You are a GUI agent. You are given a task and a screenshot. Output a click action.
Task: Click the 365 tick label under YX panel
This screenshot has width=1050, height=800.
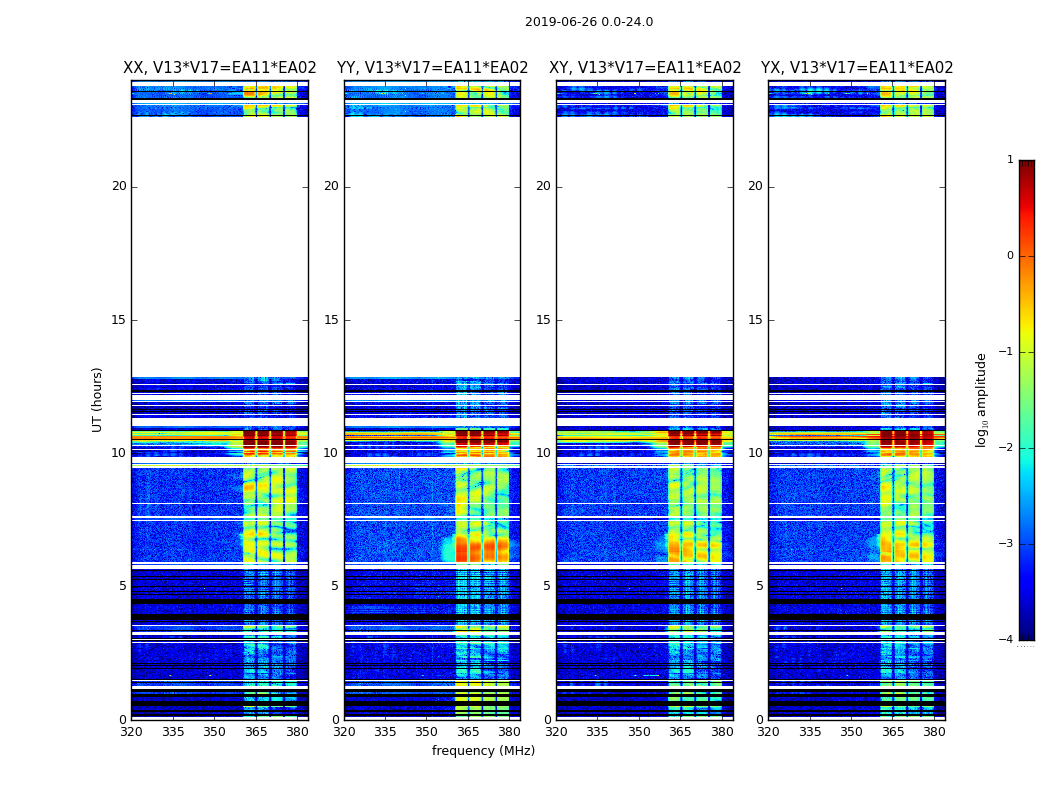click(x=893, y=732)
